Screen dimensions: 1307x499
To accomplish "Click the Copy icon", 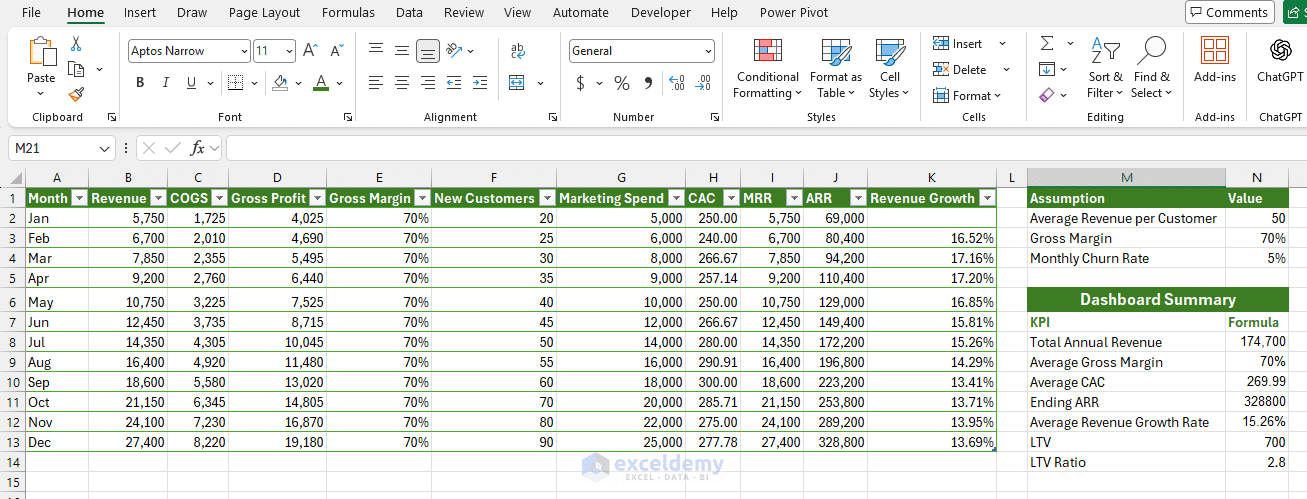I will pos(76,69).
